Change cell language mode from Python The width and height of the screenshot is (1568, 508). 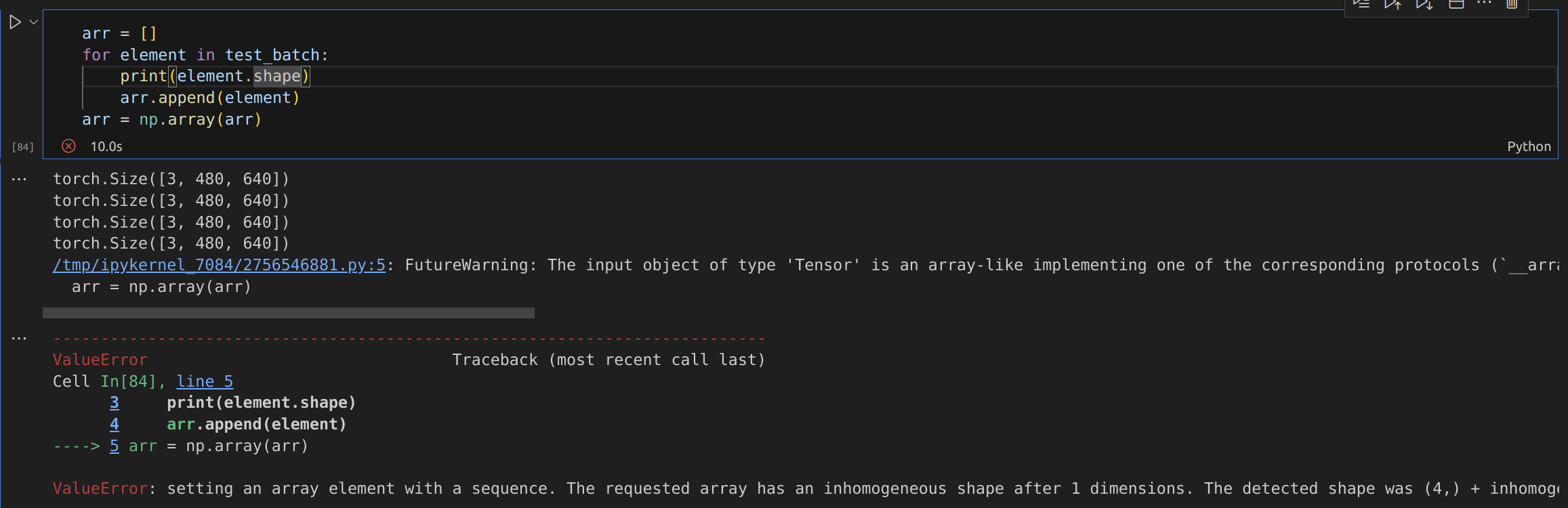point(1529,146)
